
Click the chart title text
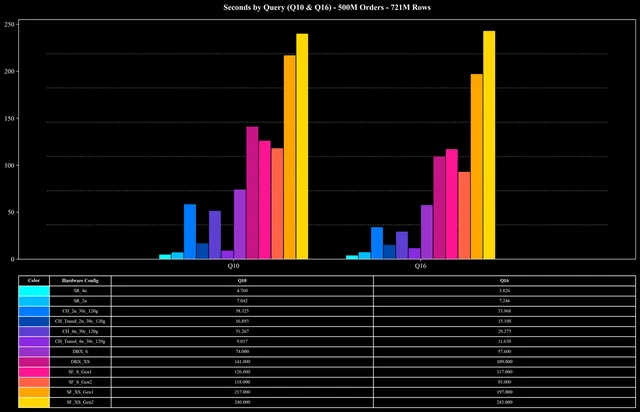pyautogui.click(x=327, y=7)
